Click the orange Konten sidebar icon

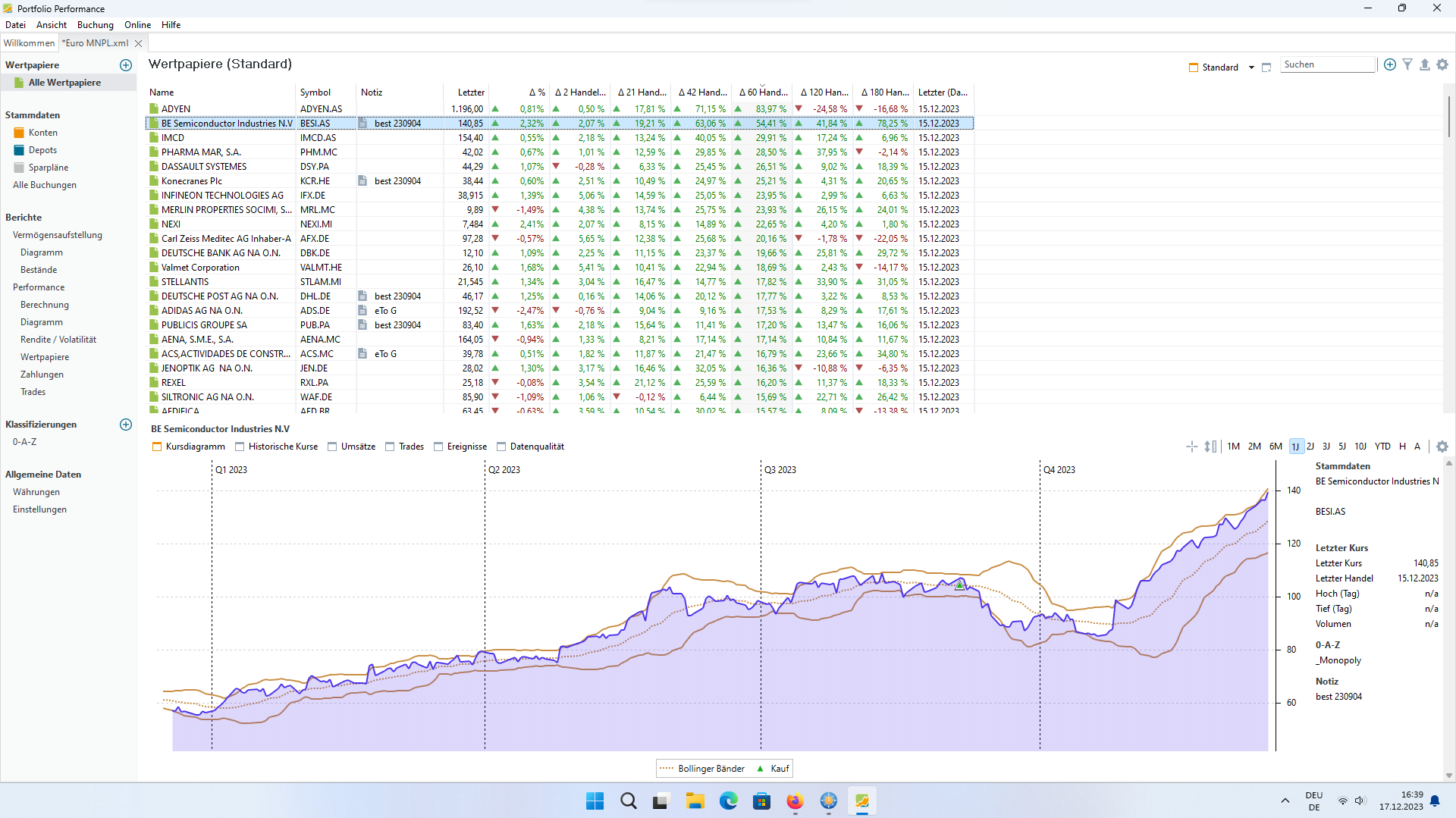pyautogui.click(x=19, y=133)
